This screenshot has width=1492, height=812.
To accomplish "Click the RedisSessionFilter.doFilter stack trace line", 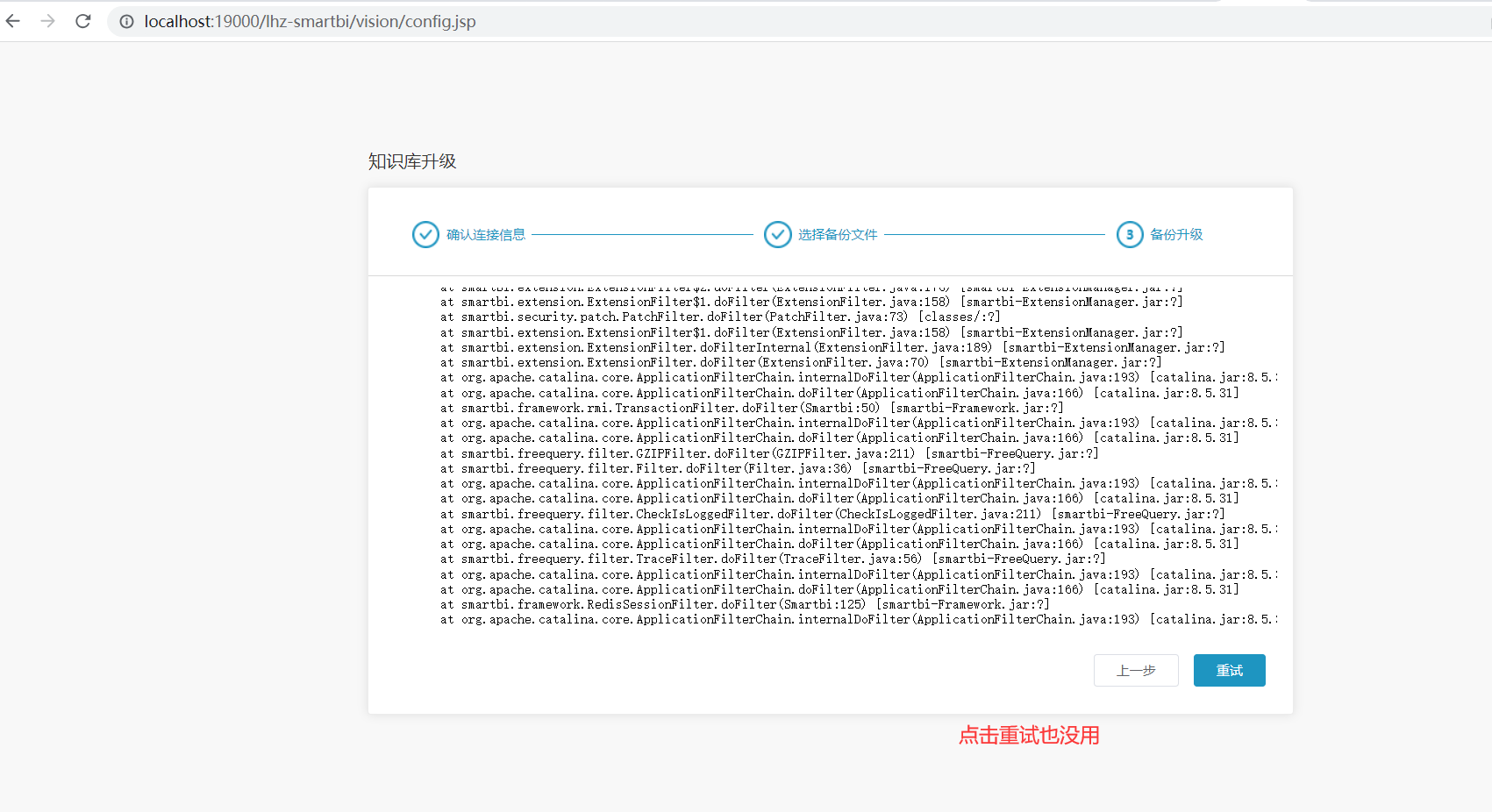I will point(745,604).
